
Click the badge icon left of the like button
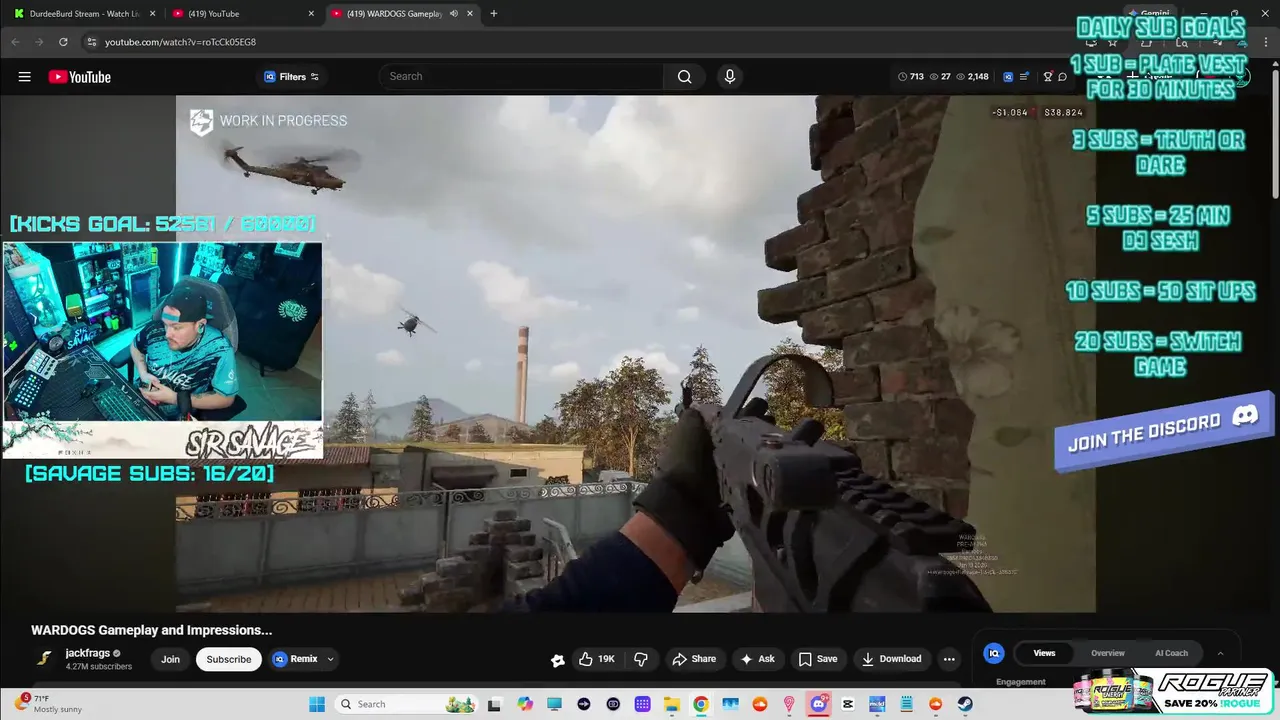558,660
